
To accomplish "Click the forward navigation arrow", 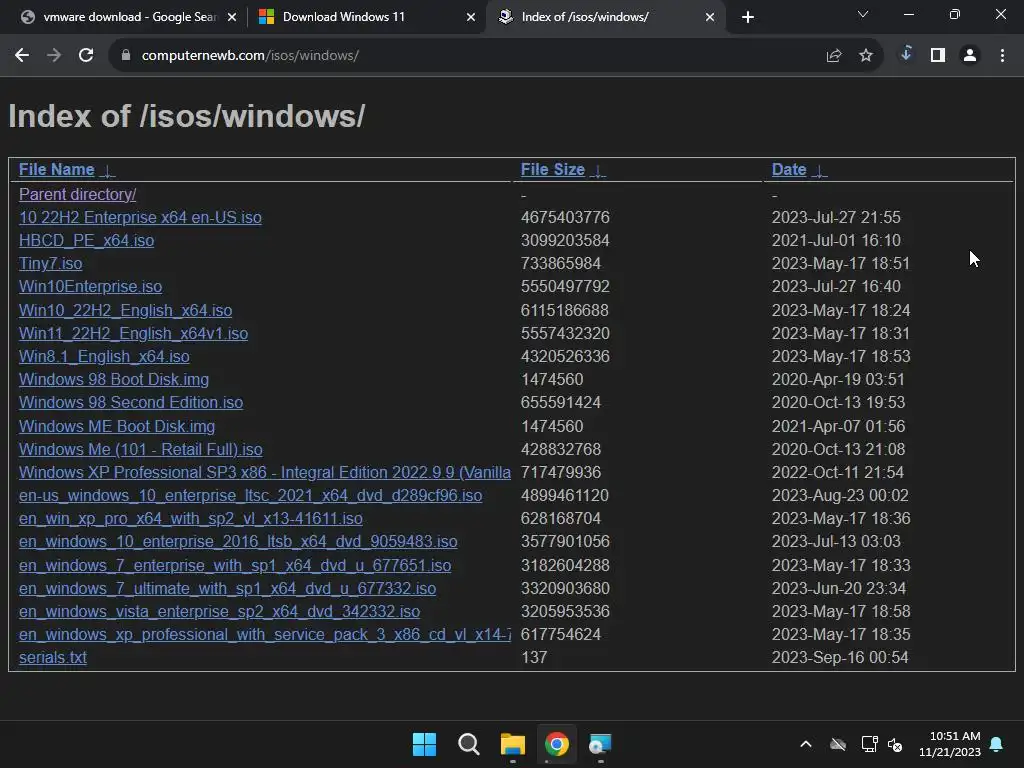I will pos(54,56).
